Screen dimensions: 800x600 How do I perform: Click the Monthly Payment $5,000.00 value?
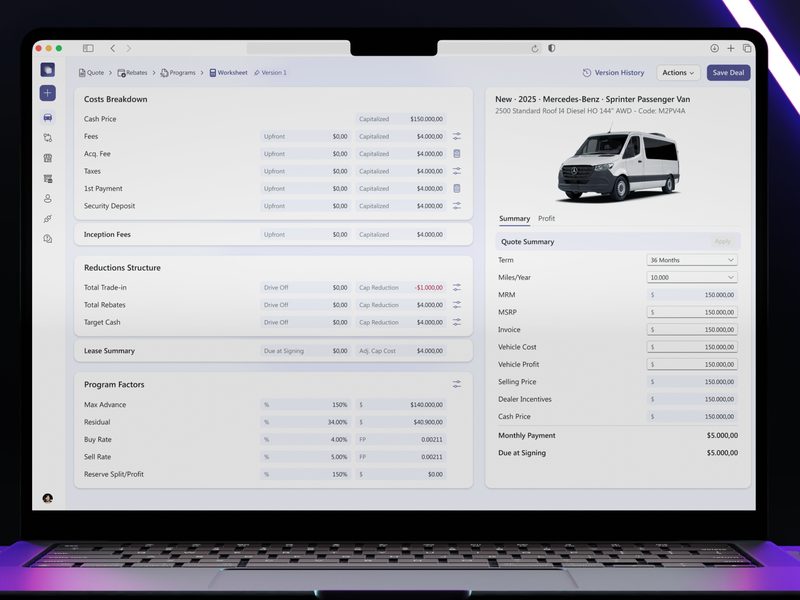pyautogui.click(x=722, y=435)
